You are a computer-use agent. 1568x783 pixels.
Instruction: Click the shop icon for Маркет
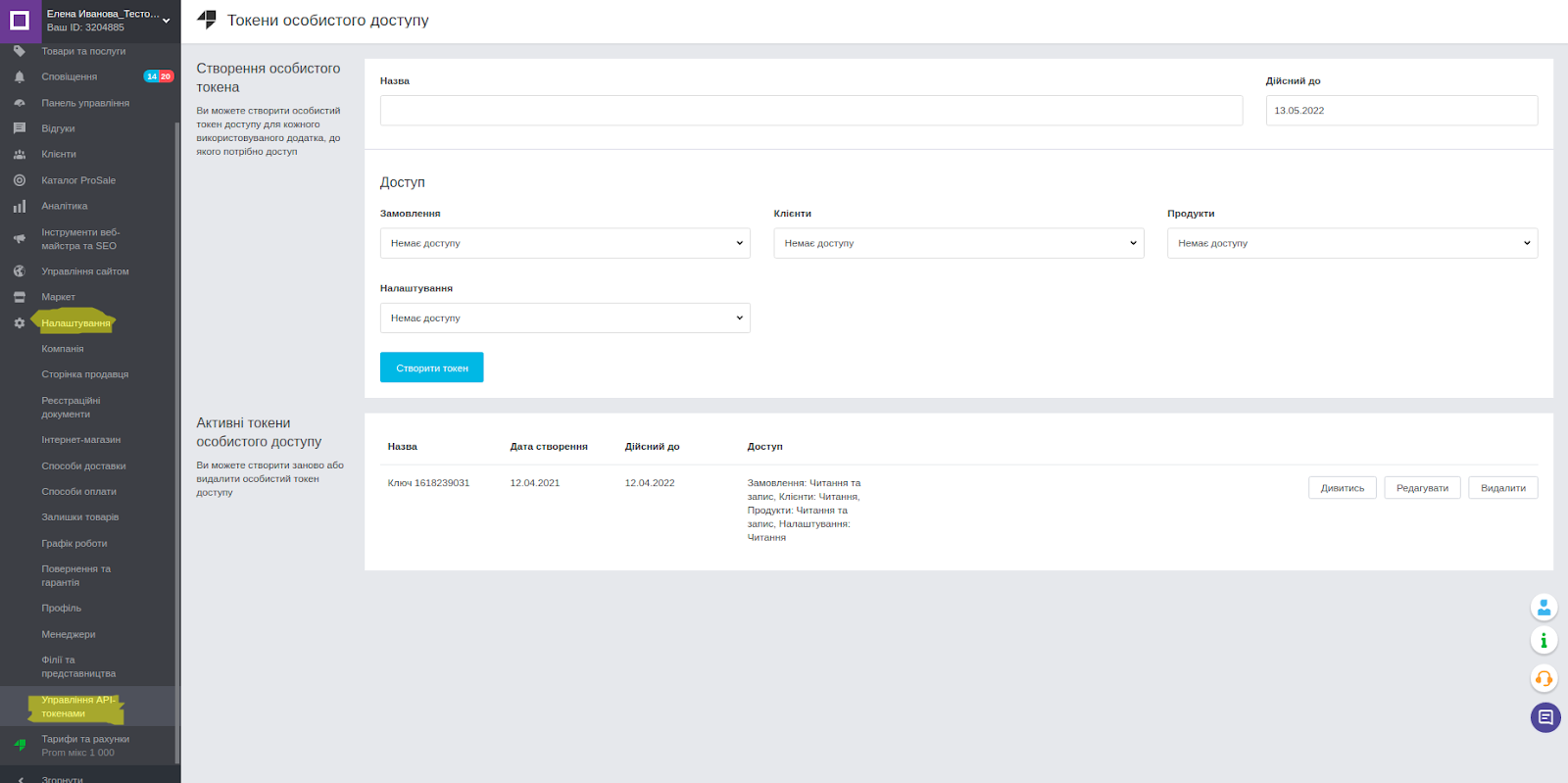(20, 297)
